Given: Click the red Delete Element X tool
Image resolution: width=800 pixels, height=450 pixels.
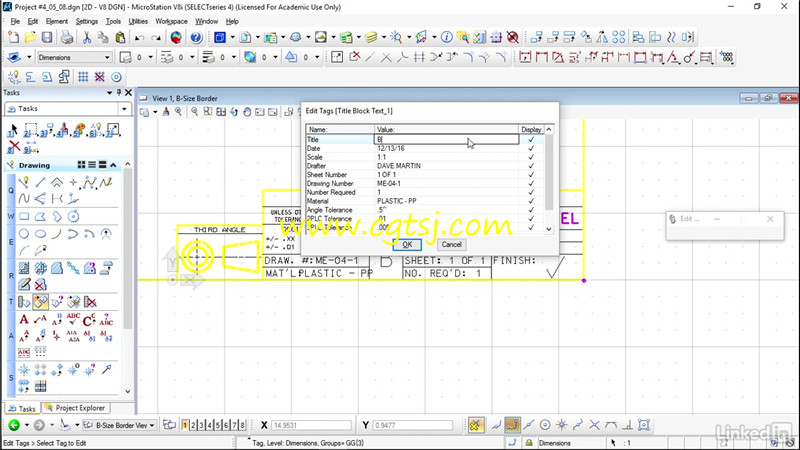Looking at the screenshot, I should tap(14, 146).
